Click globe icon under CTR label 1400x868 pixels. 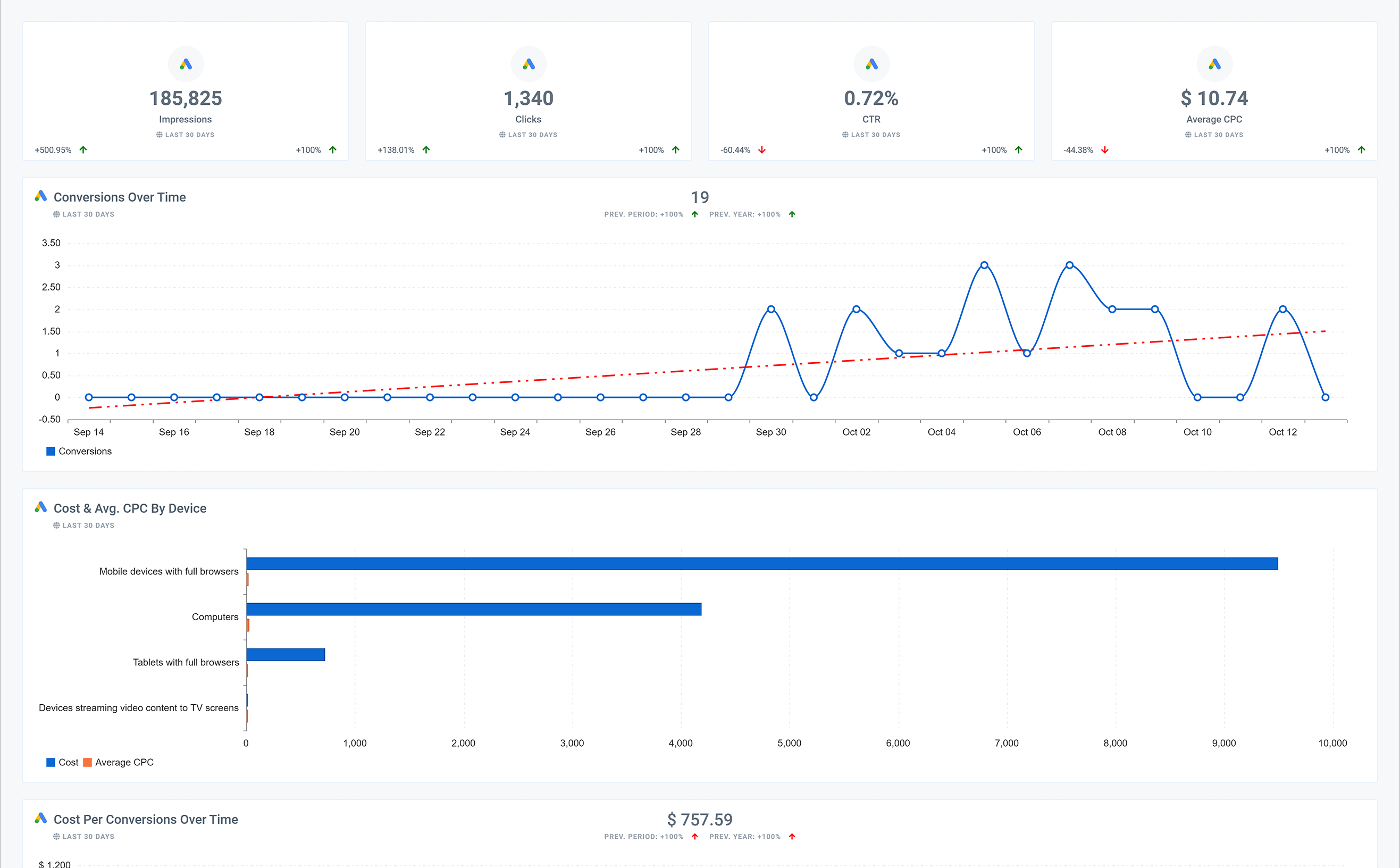coord(845,135)
